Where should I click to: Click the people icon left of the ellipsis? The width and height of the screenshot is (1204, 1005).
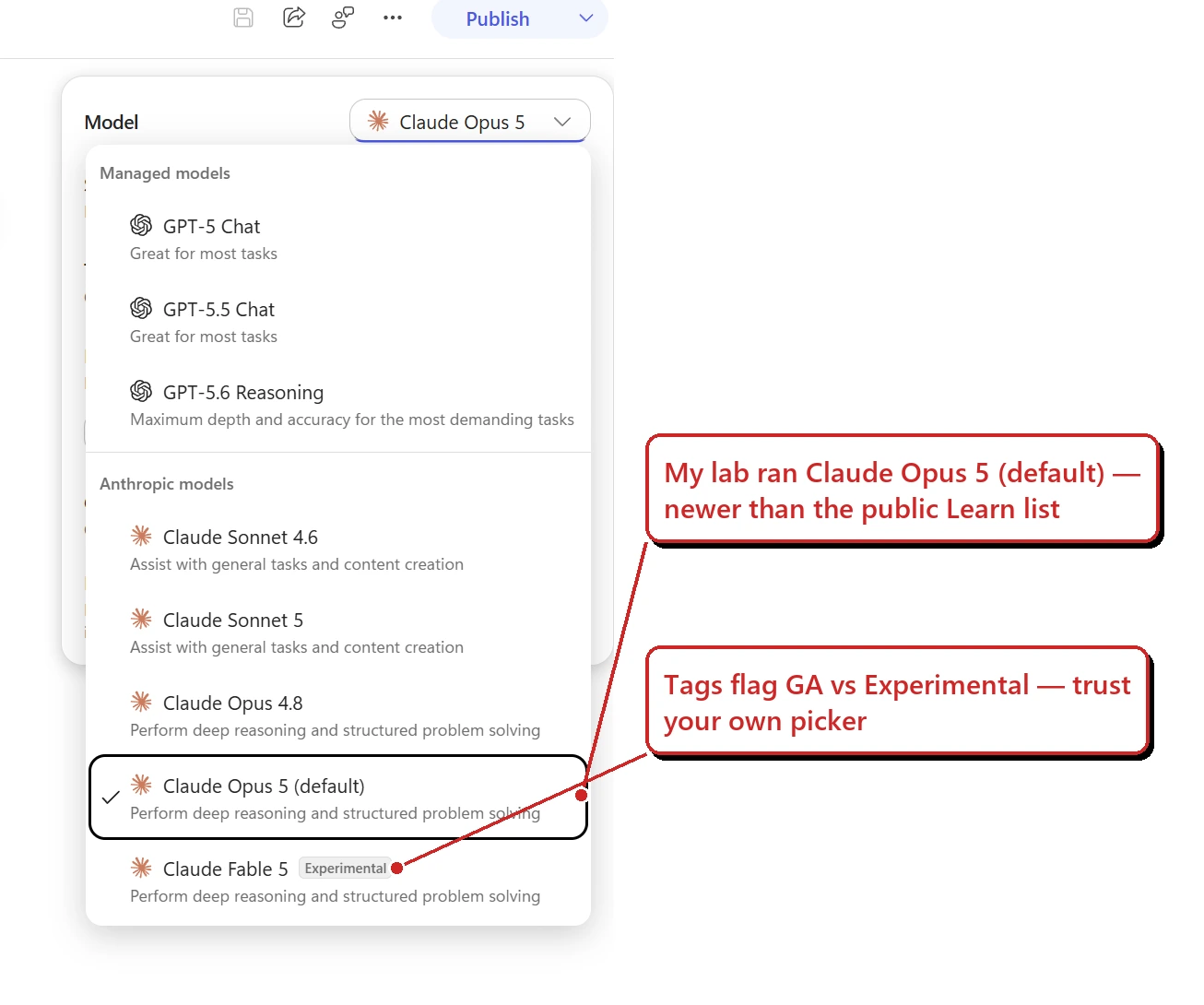pos(343,18)
